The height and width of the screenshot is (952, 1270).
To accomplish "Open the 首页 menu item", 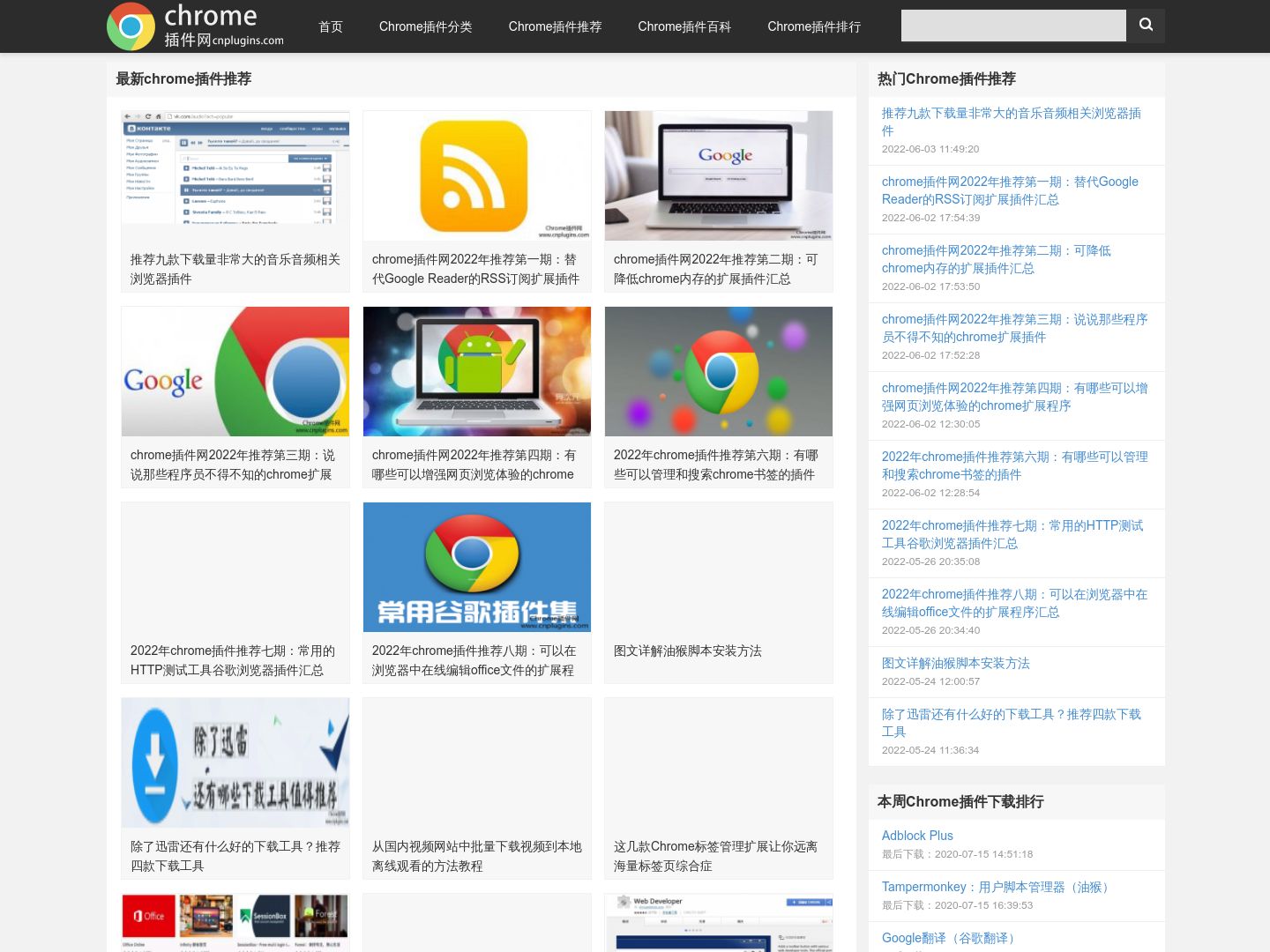I will [x=331, y=26].
